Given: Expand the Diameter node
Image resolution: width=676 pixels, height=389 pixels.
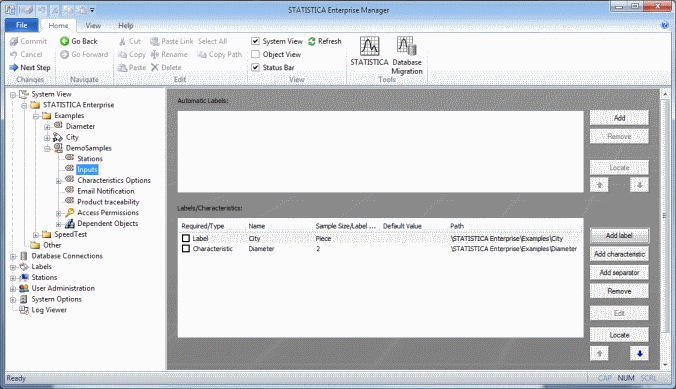Looking at the screenshot, I should [x=47, y=127].
